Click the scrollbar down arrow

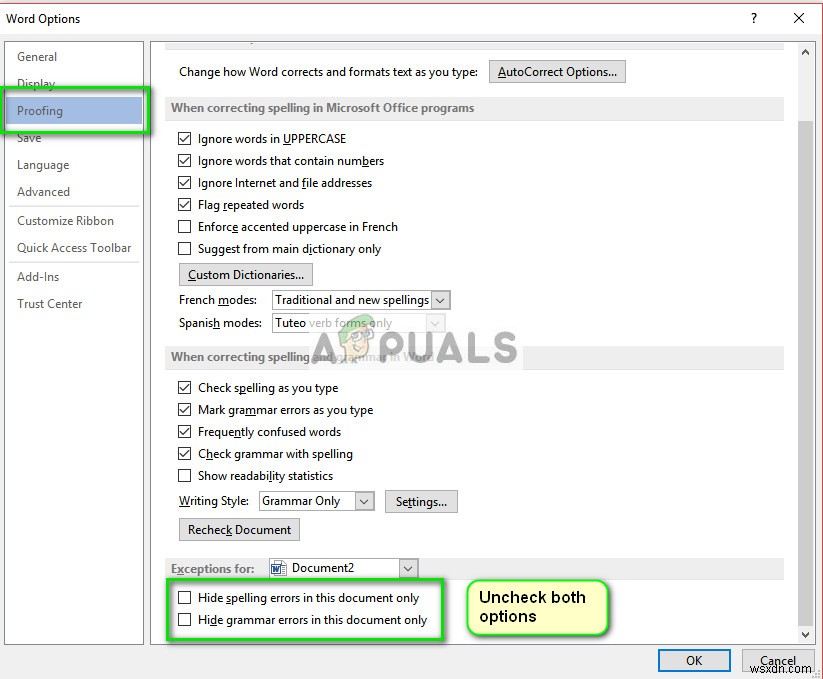point(806,634)
